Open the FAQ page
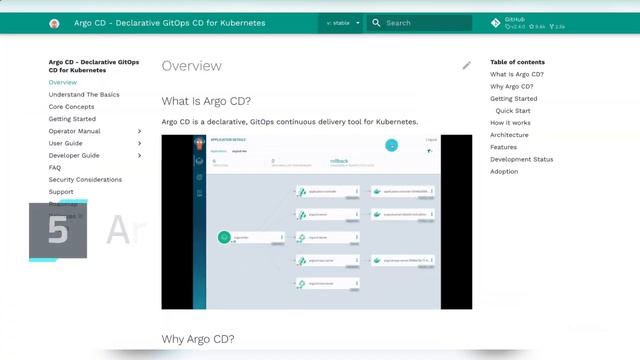The width and height of the screenshot is (640, 360). 55,168
